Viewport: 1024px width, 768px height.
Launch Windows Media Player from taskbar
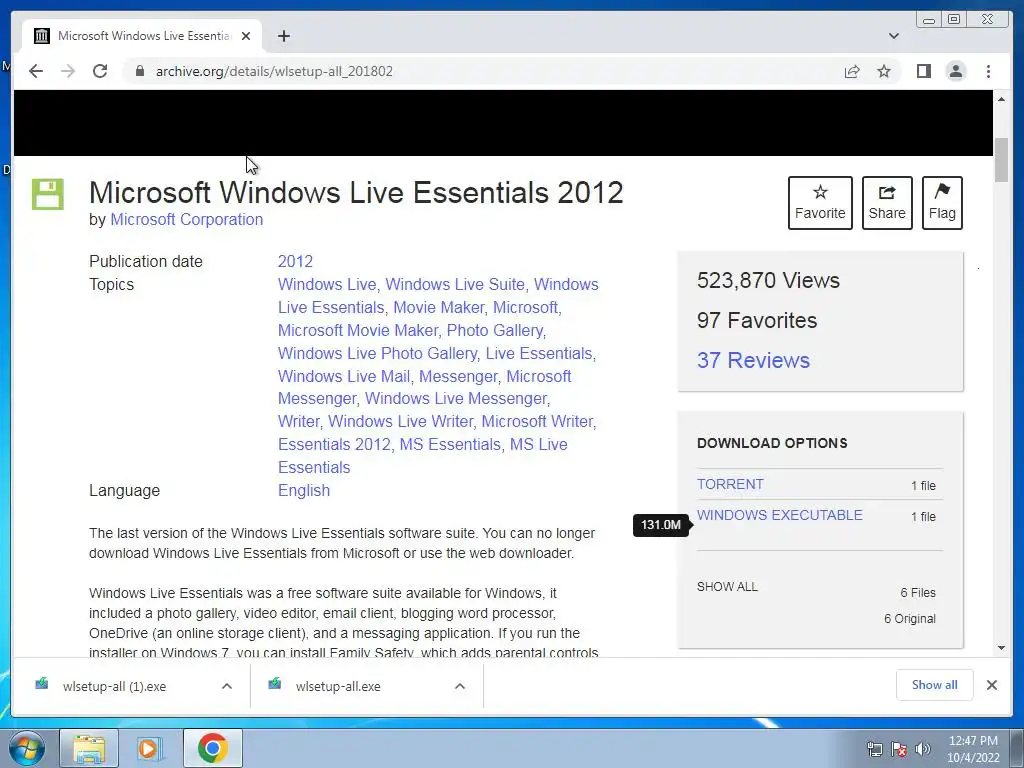pyautogui.click(x=150, y=748)
